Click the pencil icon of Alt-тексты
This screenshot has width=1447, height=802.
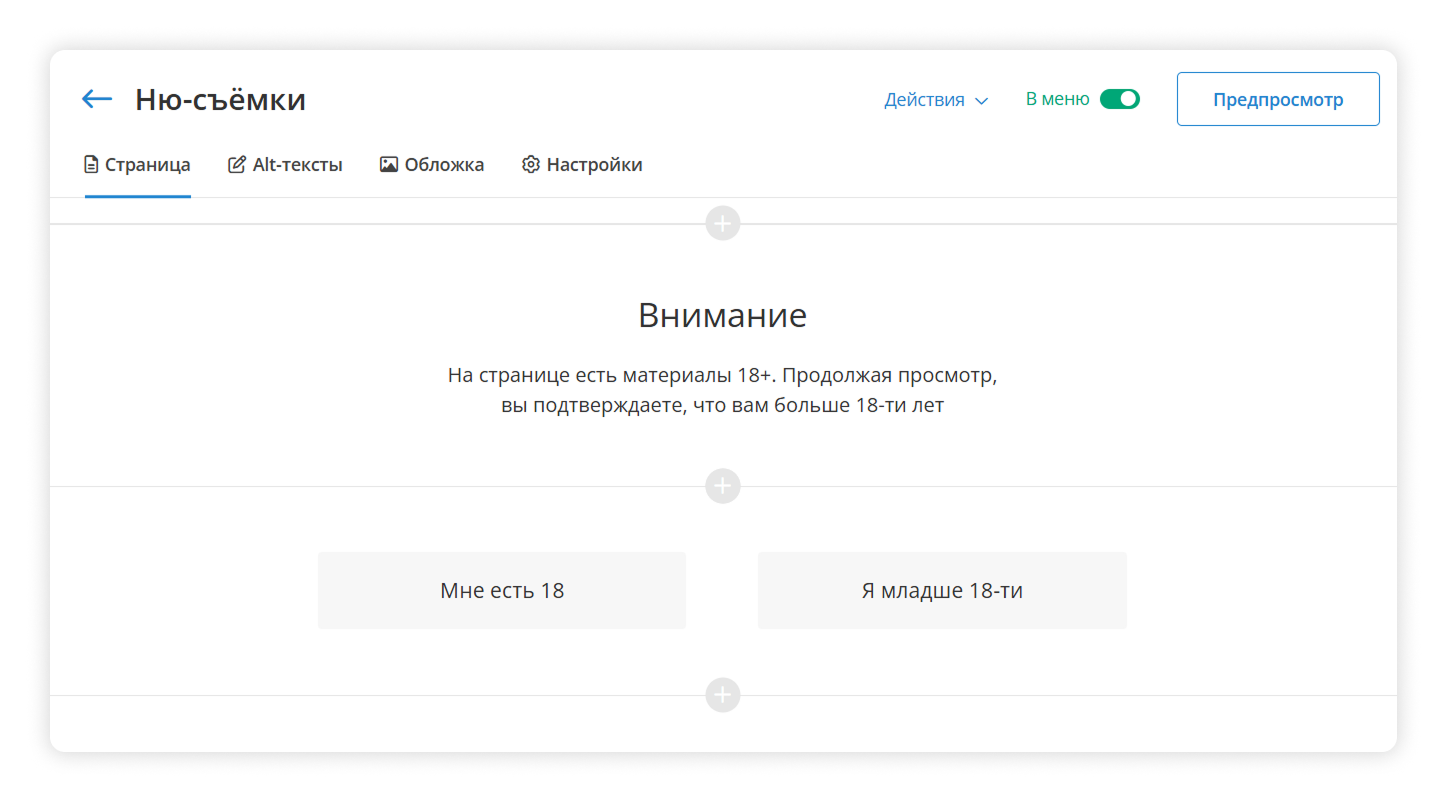tap(237, 165)
